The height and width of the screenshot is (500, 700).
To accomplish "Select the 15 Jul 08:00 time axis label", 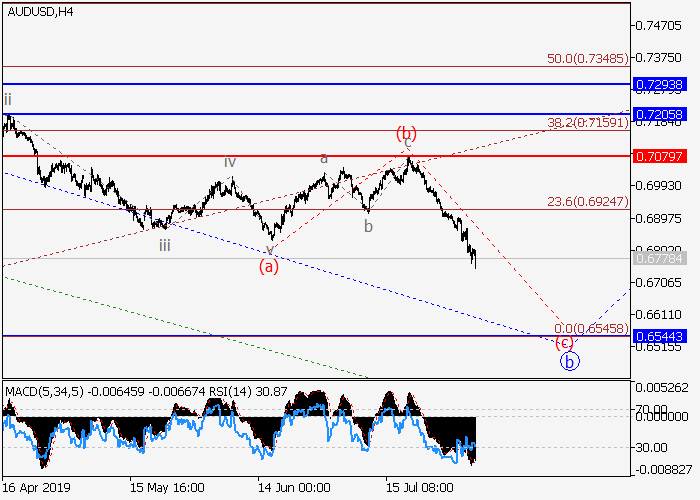I will click(420, 487).
